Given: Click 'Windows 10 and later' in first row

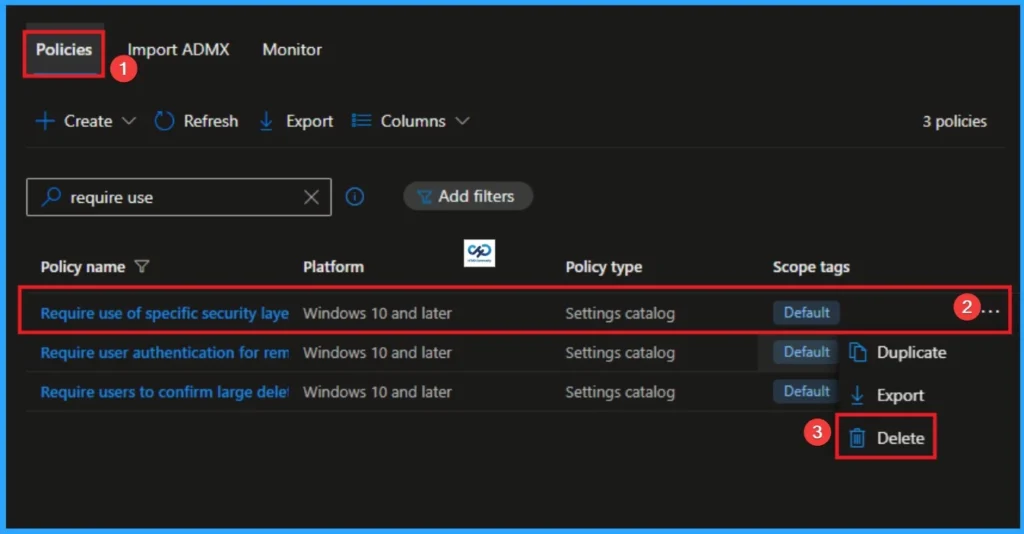Looking at the screenshot, I should [x=377, y=313].
